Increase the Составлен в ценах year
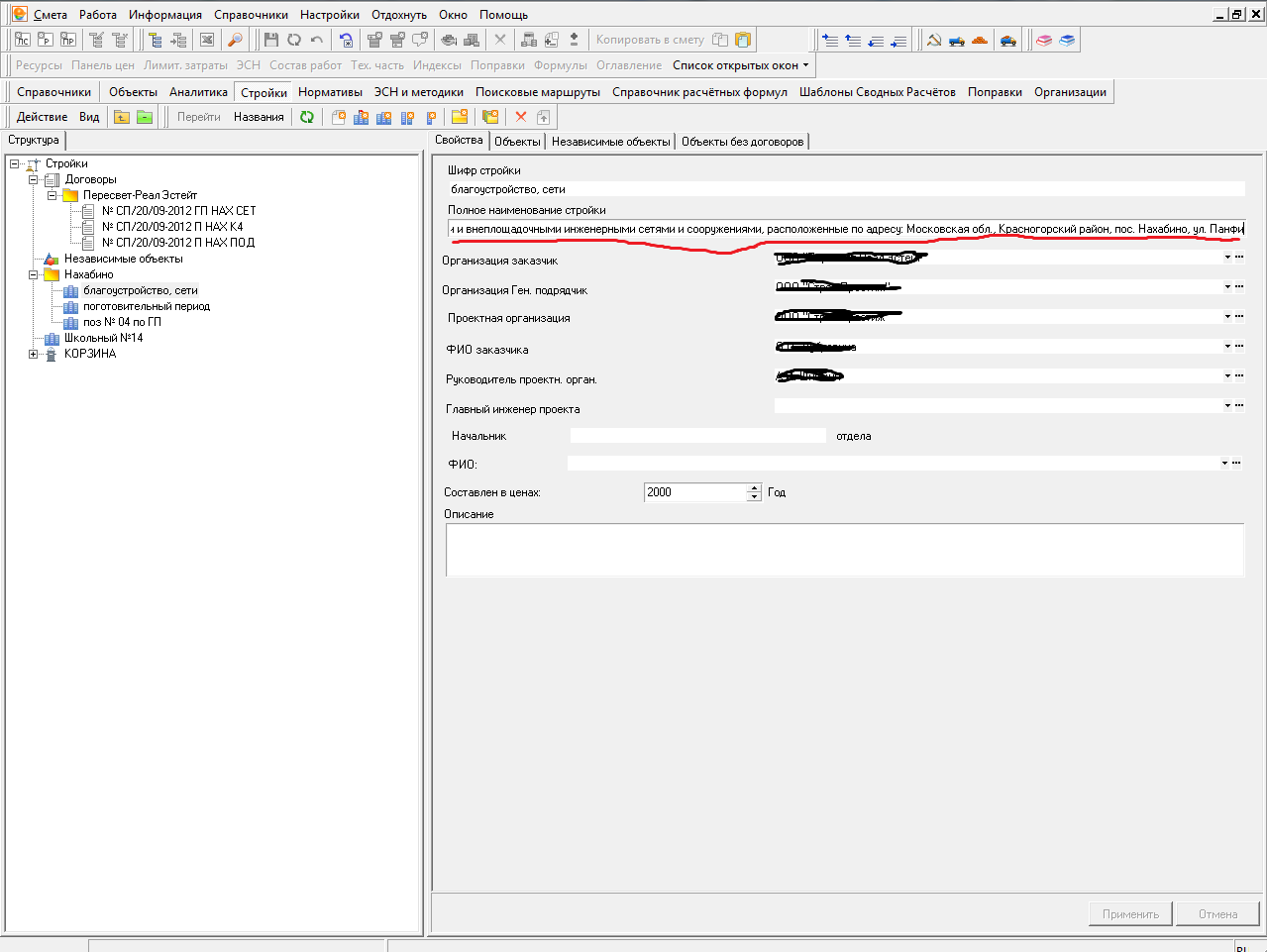Viewport: 1267px width, 952px height. (x=755, y=487)
